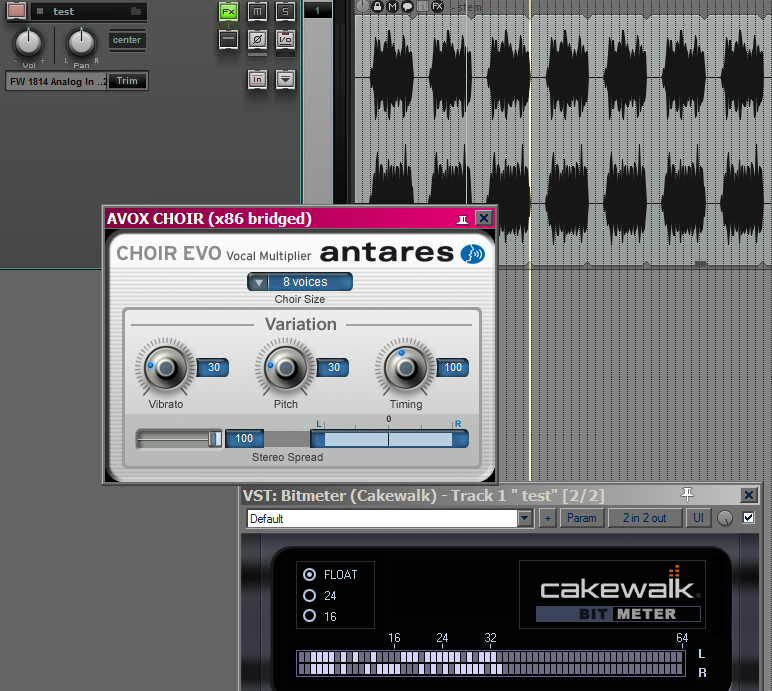Select the FLOAT radio button

point(309,575)
